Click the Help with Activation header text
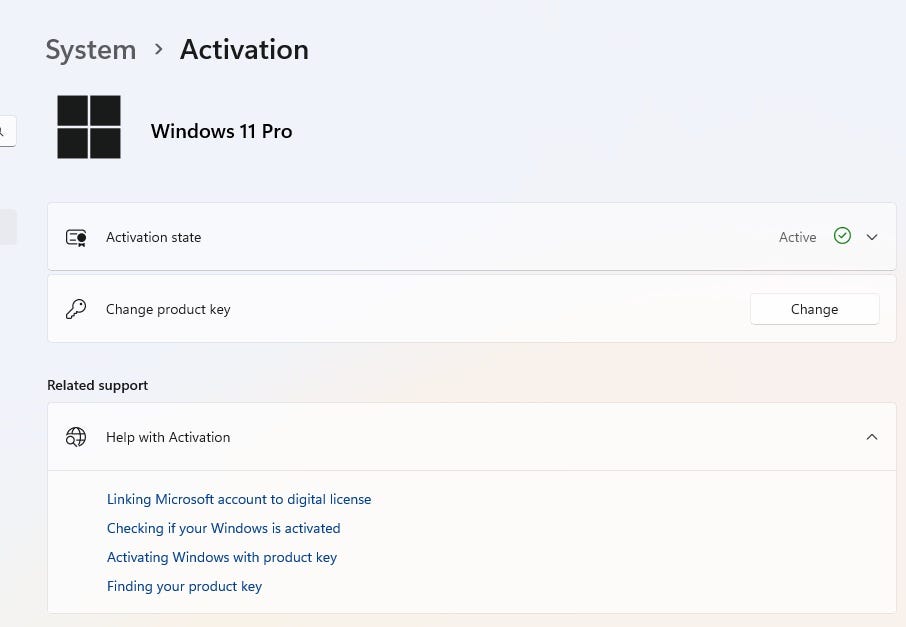Screen dimensions: 906x627 pos(168,437)
